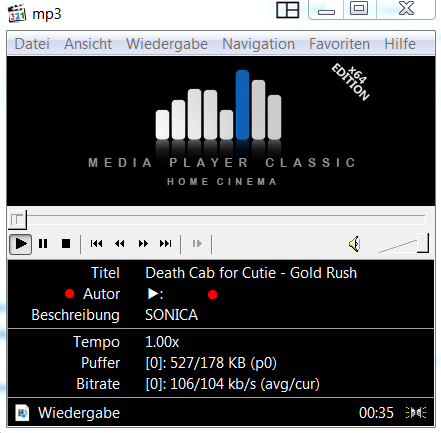Click the Media Player Classic logo area
441x433 pixels.
pos(221,131)
